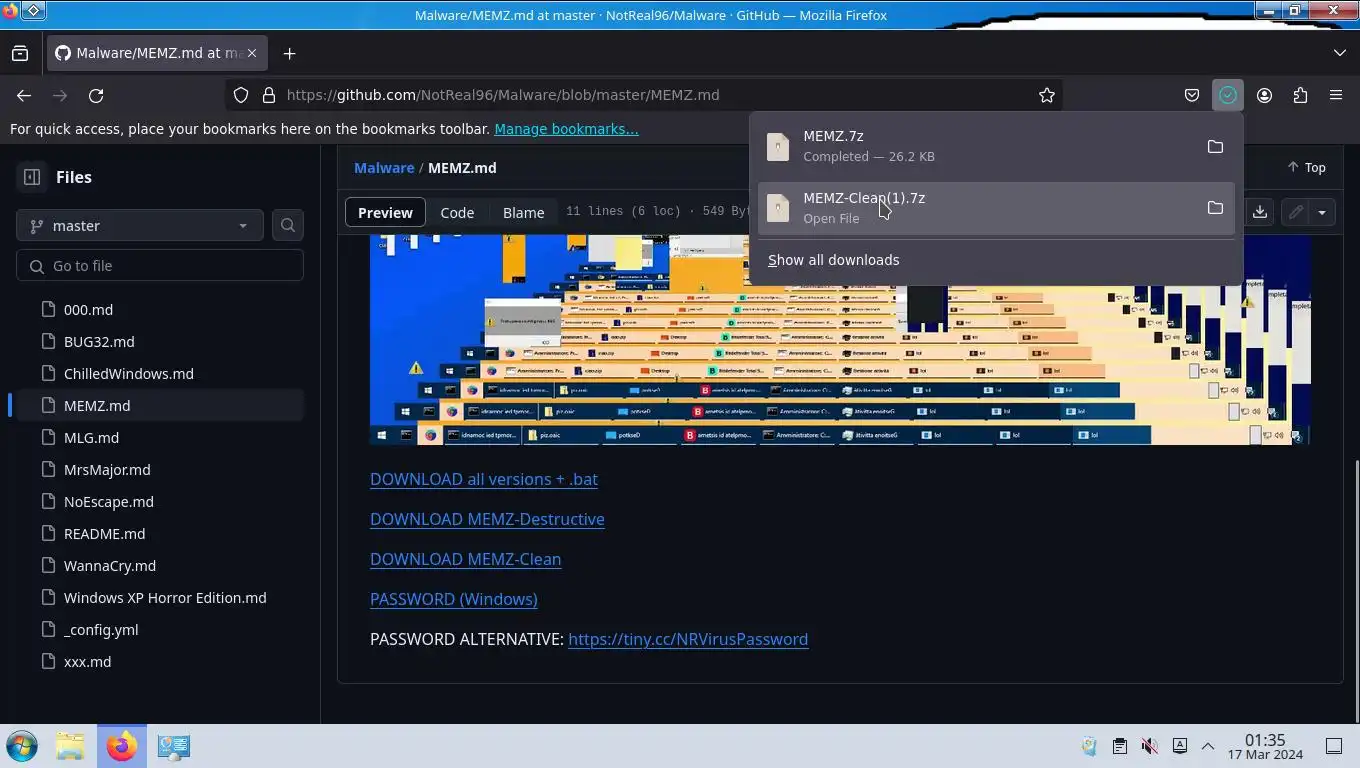Viewport: 1360px width, 768px height.
Task: Save page to Pocket
Action: [x=1192, y=95]
